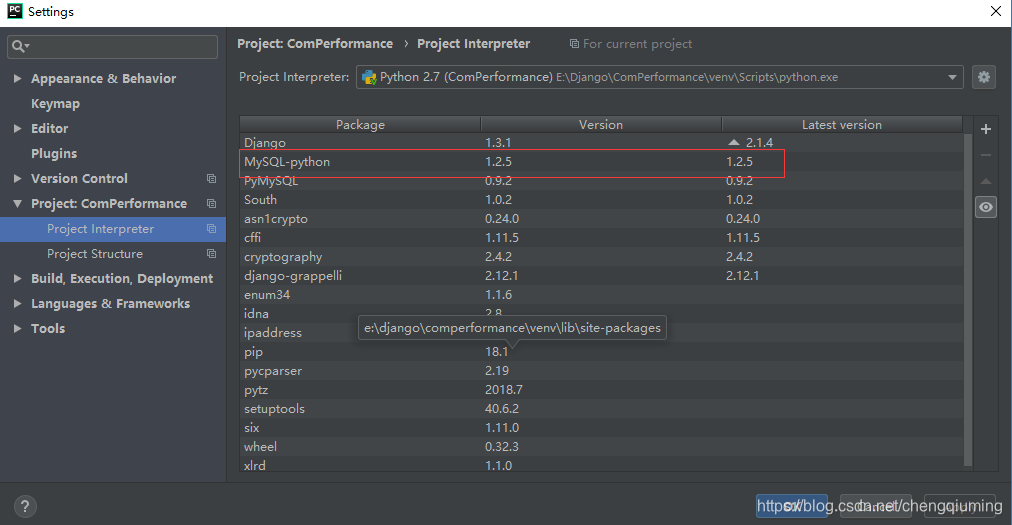Viewport: 1012px width, 525px height.
Task: Click the settings search input field
Action: (112, 46)
